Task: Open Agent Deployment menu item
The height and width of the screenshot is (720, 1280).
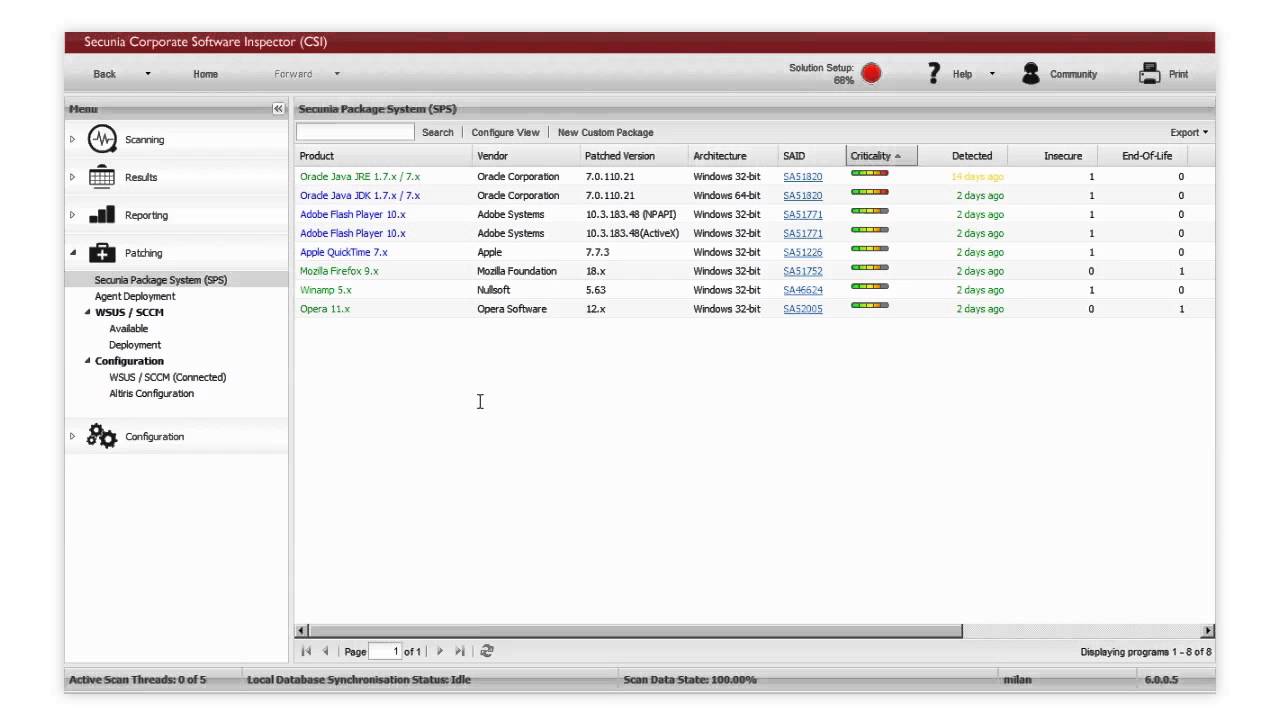Action: coord(135,296)
